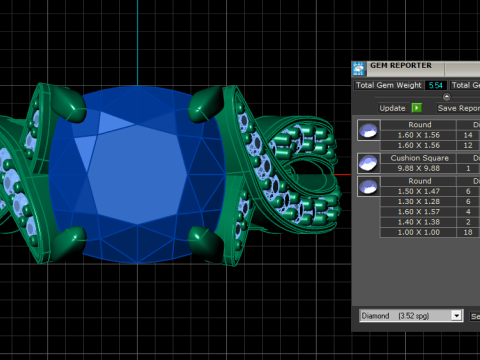Select the 1.00 X 1.00 row
The image size is (480, 360).
[430, 232]
